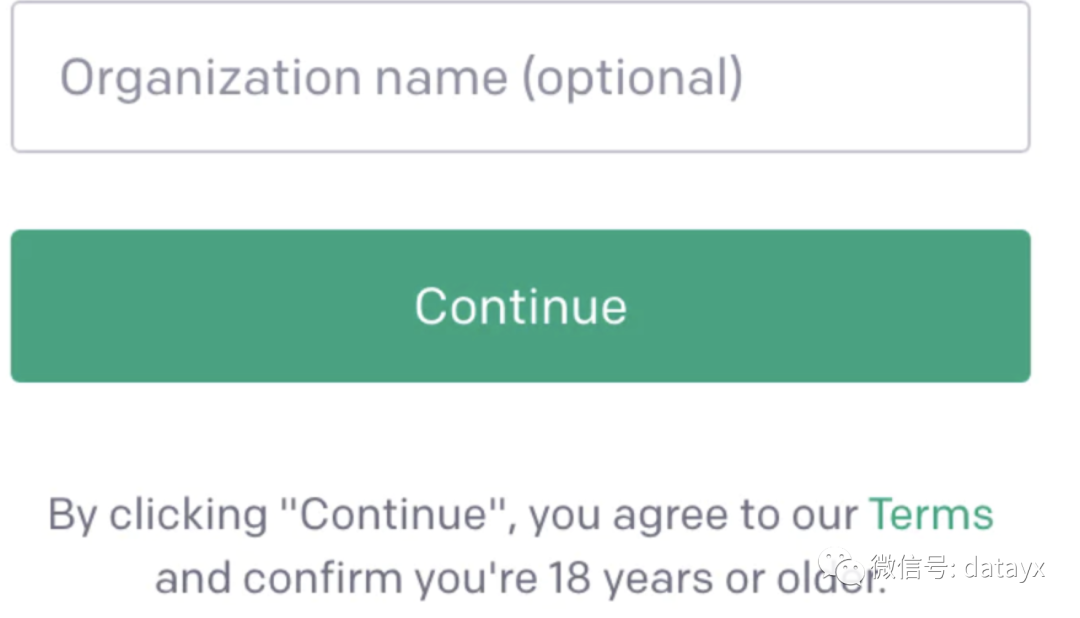Proceed by clicking the Continue button
Viewport: 1080px width, 618px height.
point(521,306)
